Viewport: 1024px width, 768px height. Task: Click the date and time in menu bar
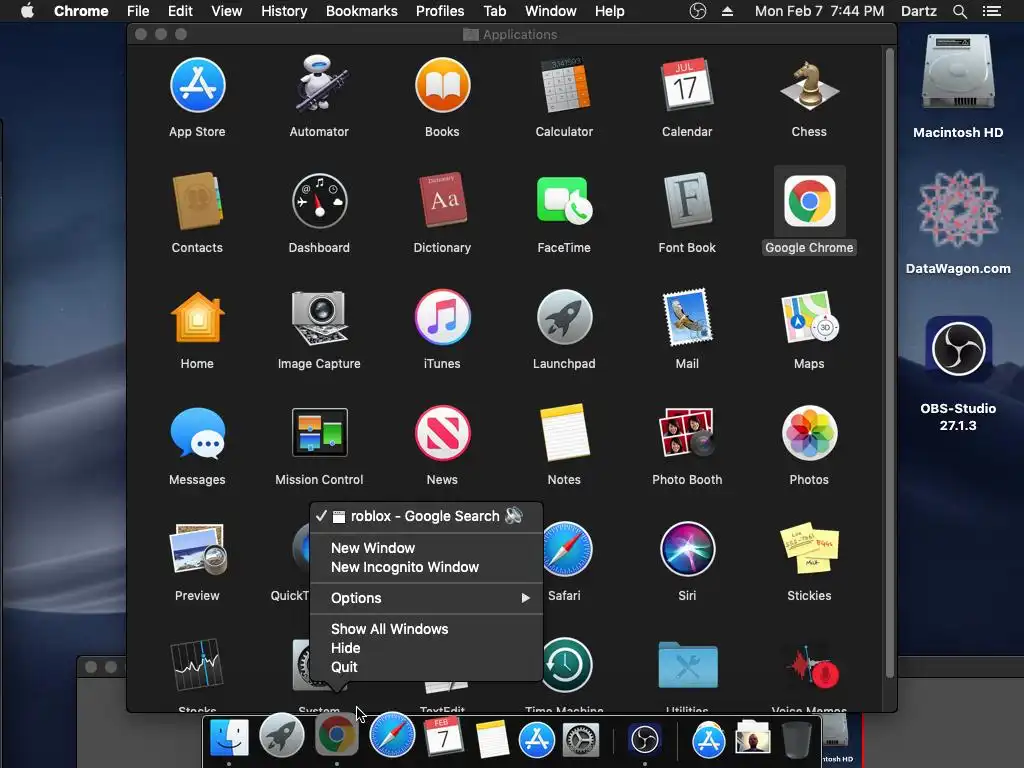pyautogui.click(x=820, y=11)
